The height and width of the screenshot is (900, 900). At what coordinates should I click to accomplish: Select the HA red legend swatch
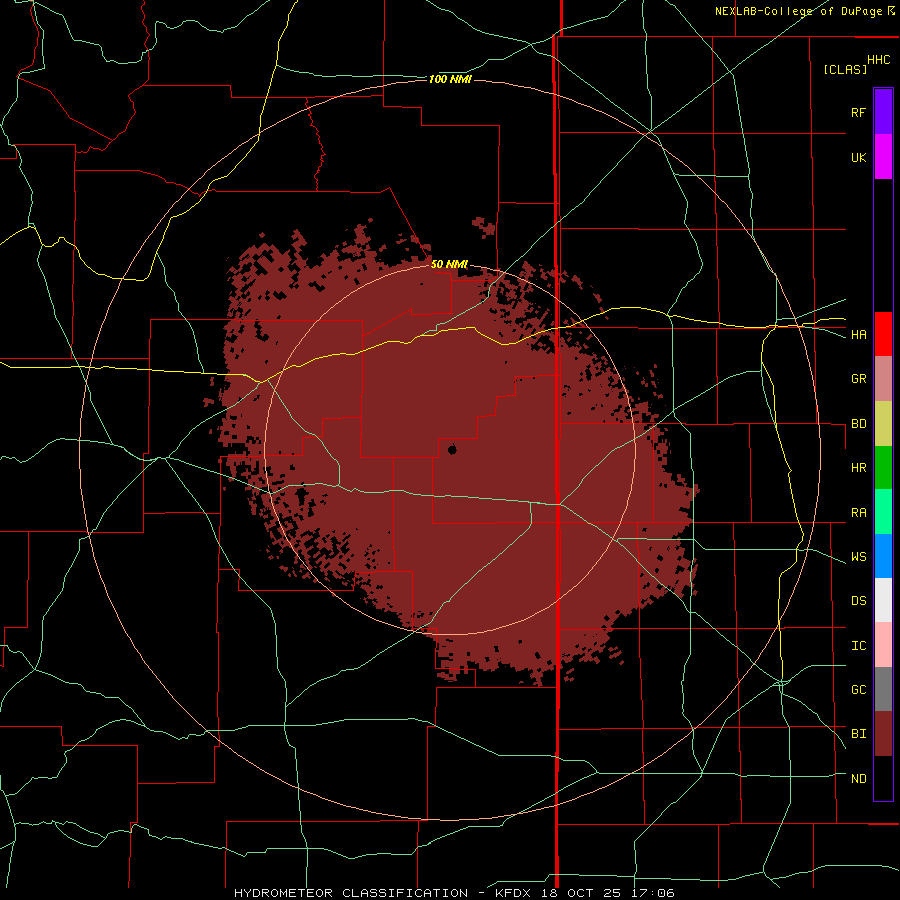point(883,334)
